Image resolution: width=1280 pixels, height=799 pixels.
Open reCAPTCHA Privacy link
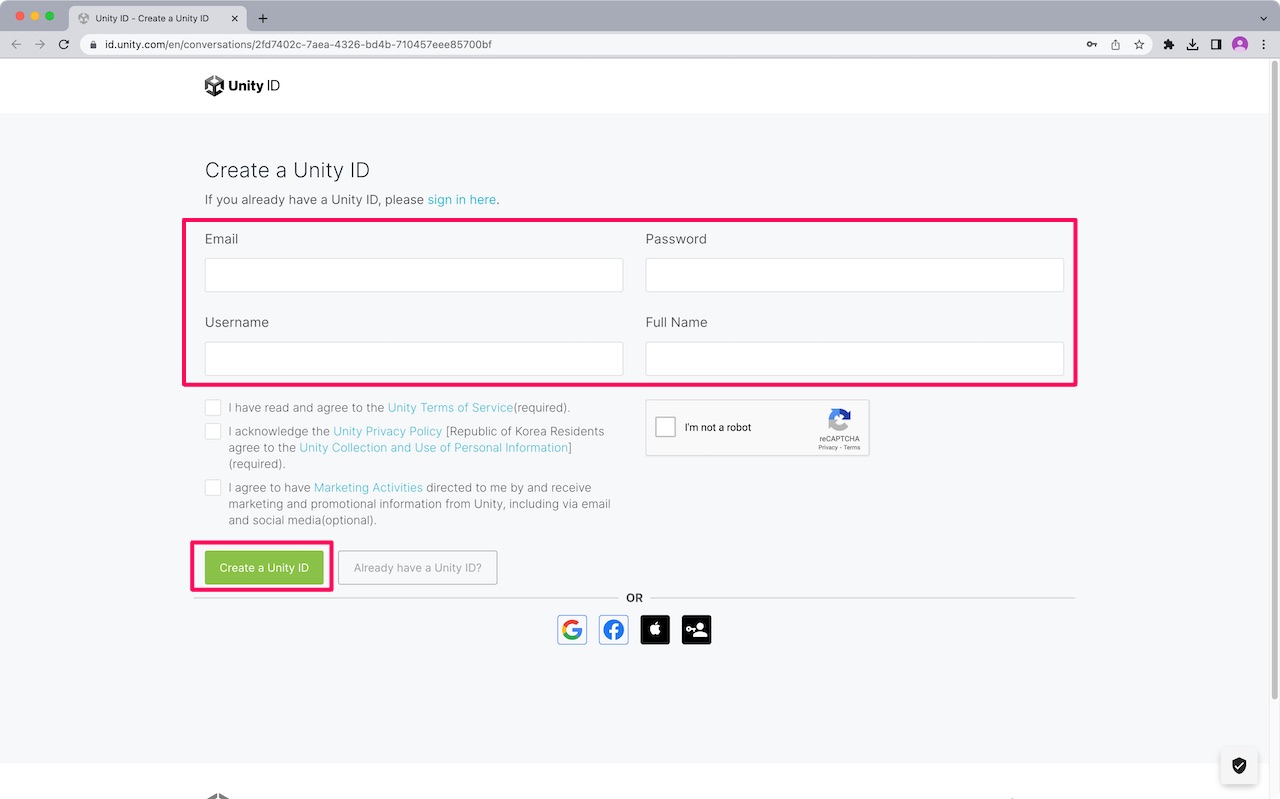[x=828, y=447]
